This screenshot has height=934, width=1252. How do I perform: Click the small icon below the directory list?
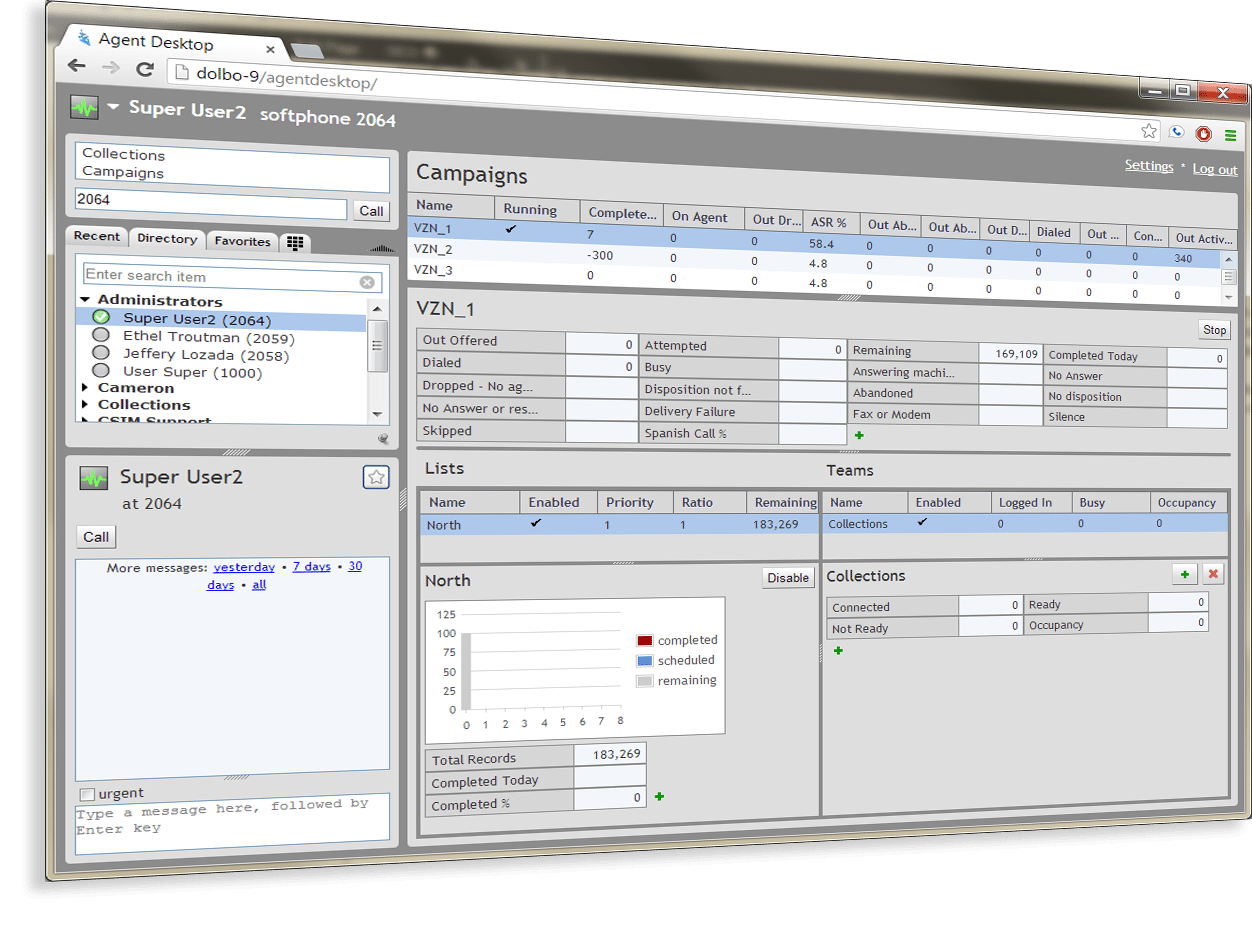pos(382,439)
